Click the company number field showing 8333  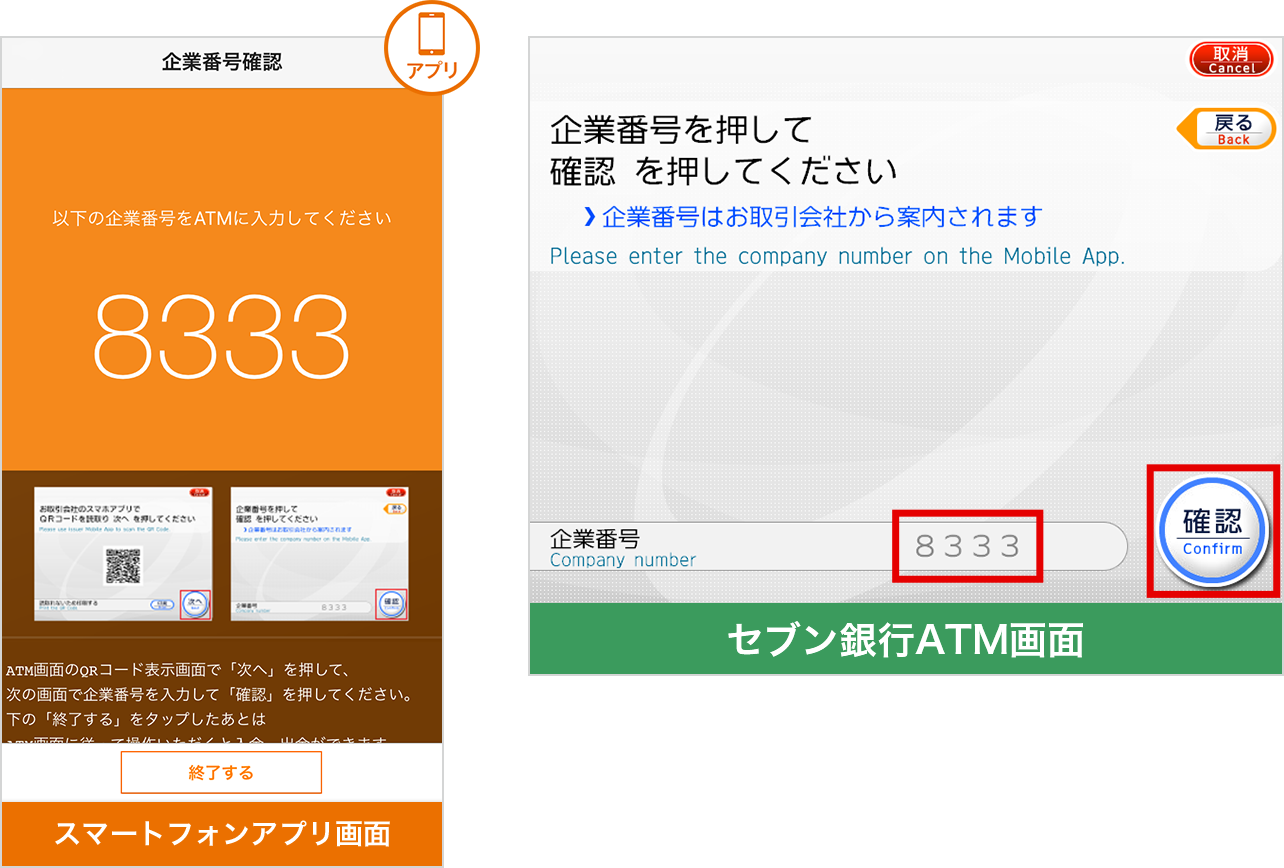[x=967, y=546]
